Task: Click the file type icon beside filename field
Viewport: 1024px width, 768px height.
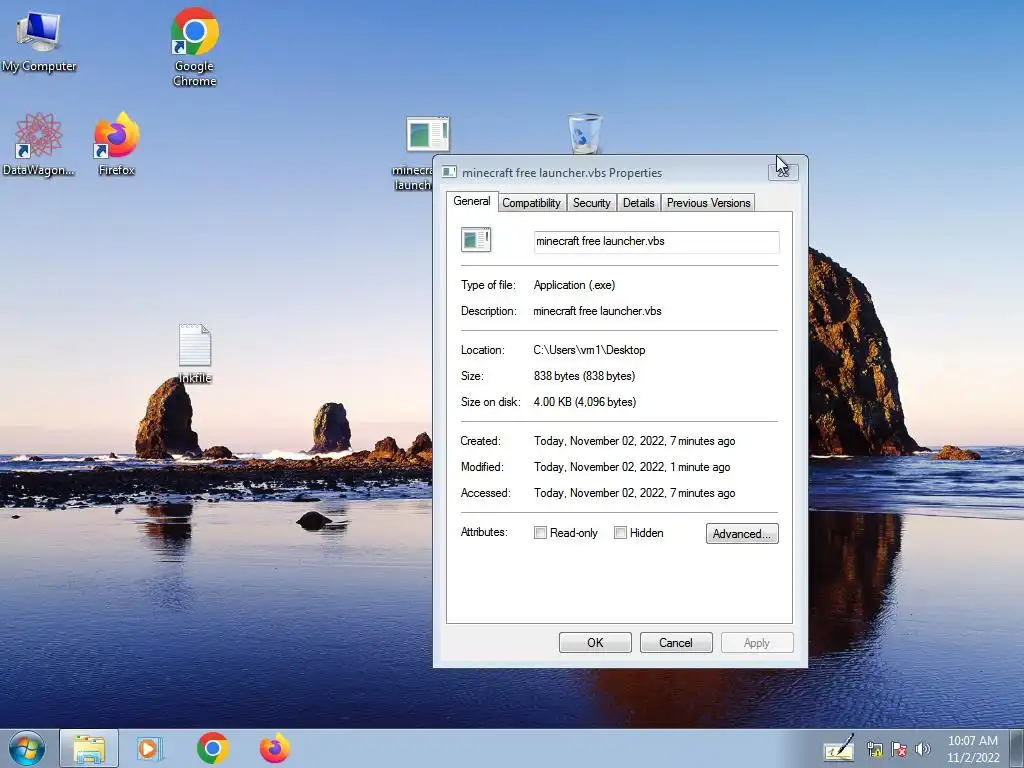Action: tap(476, 240)
